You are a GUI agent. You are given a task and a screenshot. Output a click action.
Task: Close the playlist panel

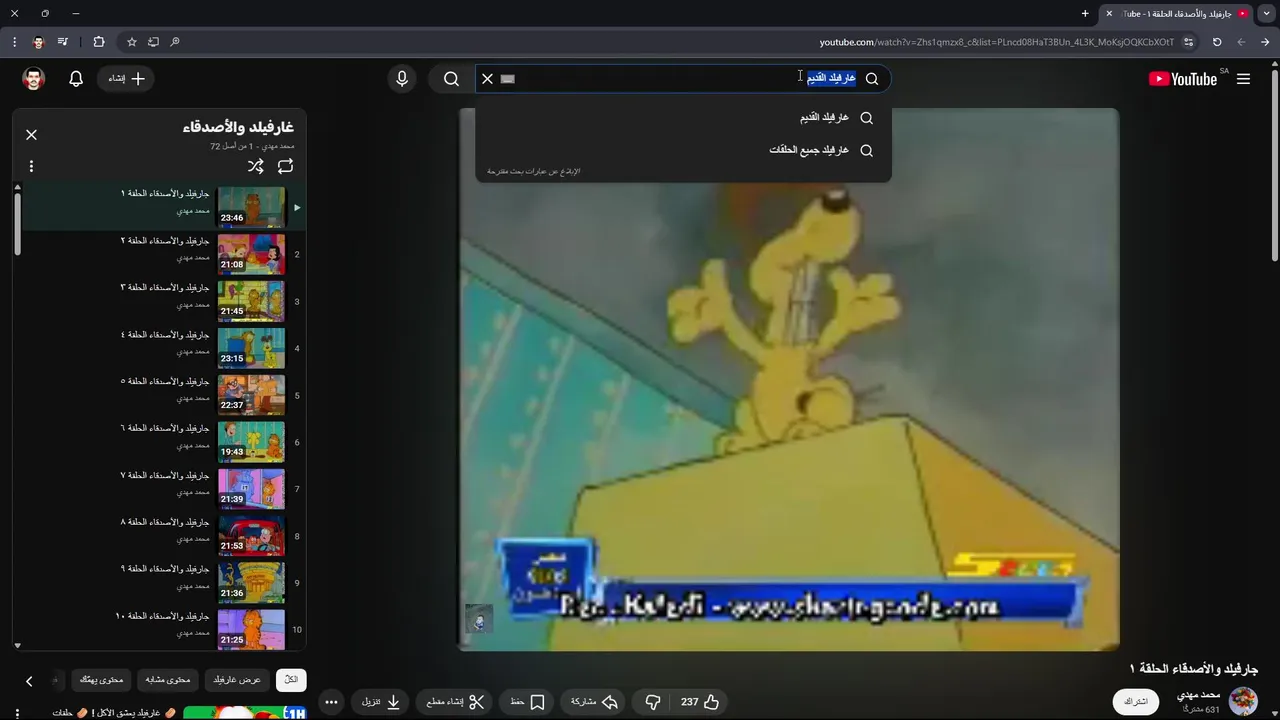coord(31,134)
